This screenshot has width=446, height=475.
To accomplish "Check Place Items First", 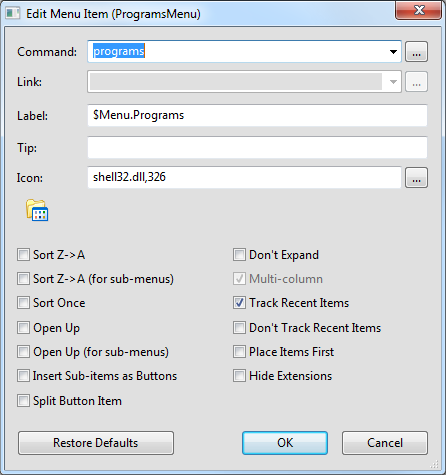I will 239,352.
